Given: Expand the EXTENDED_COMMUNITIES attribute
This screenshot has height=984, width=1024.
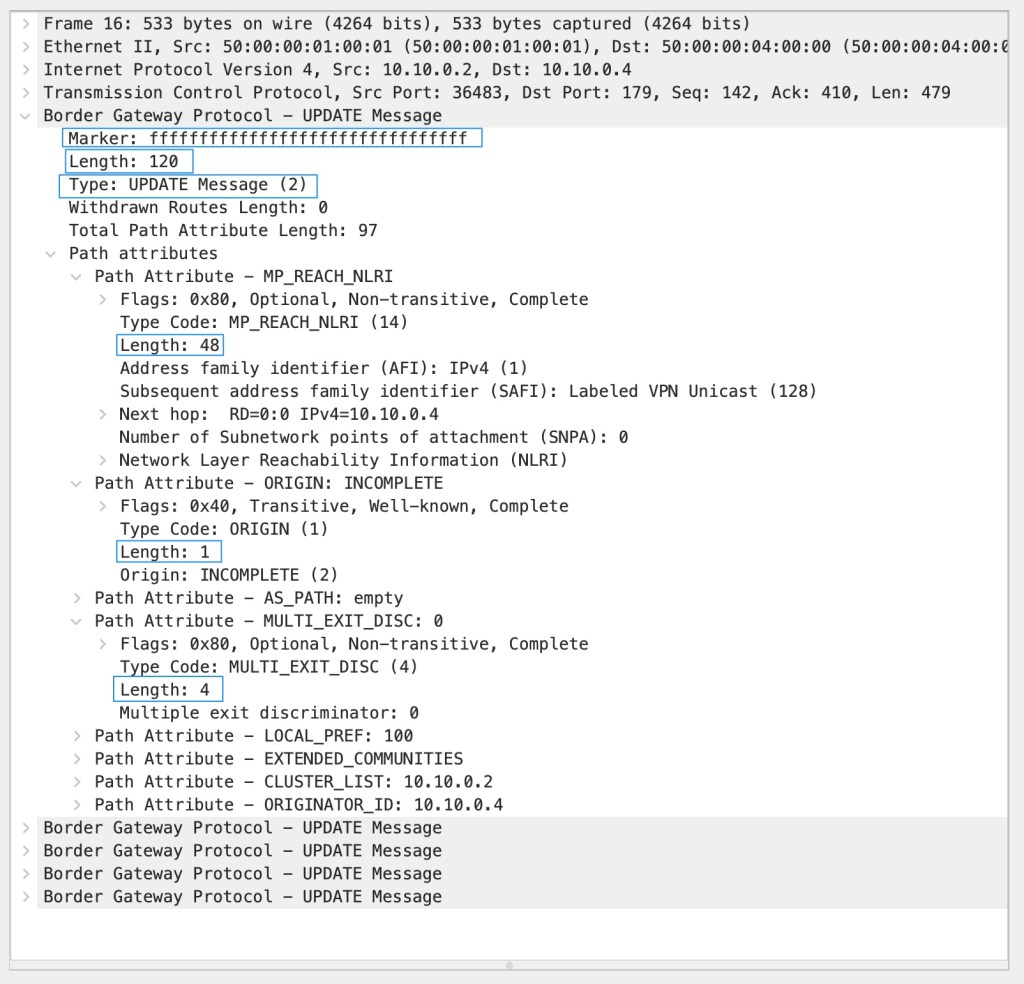Looking at the screenshot, I should (77, 759).
